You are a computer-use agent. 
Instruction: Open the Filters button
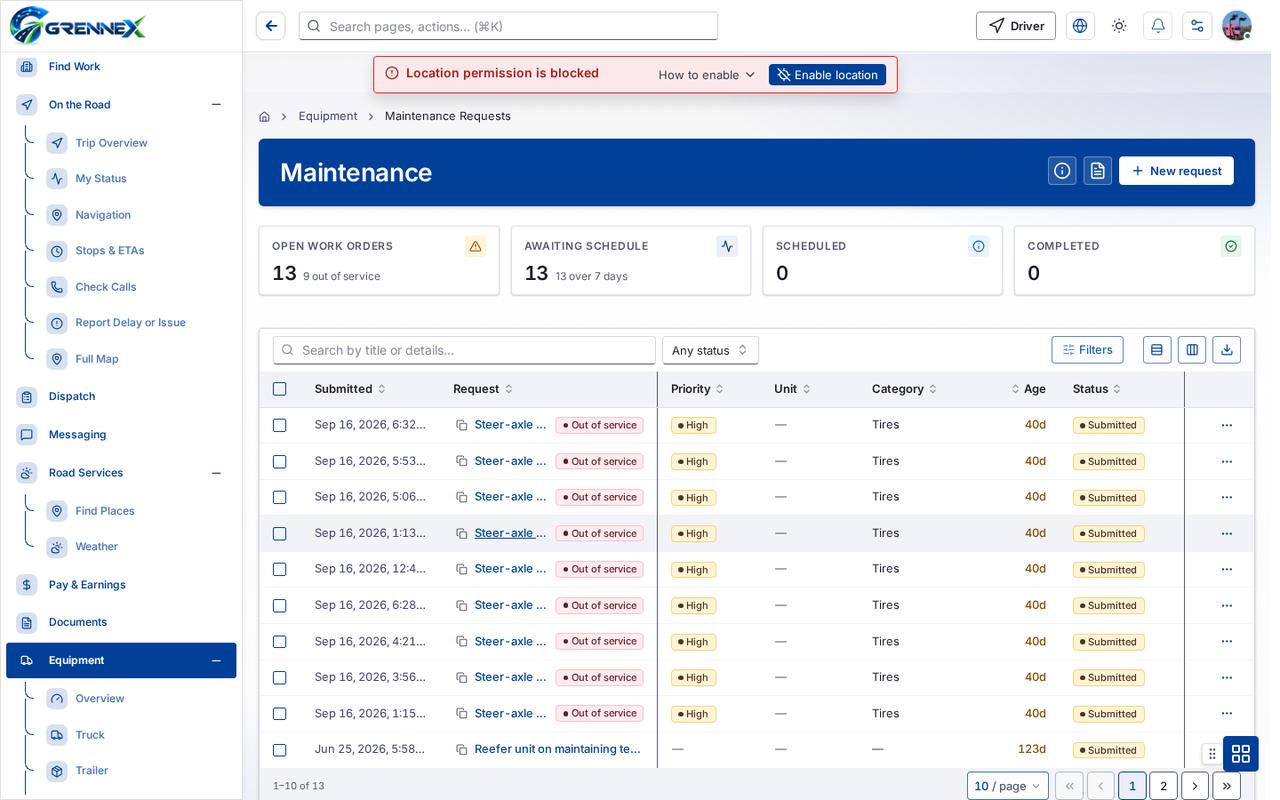(1087, 350)
